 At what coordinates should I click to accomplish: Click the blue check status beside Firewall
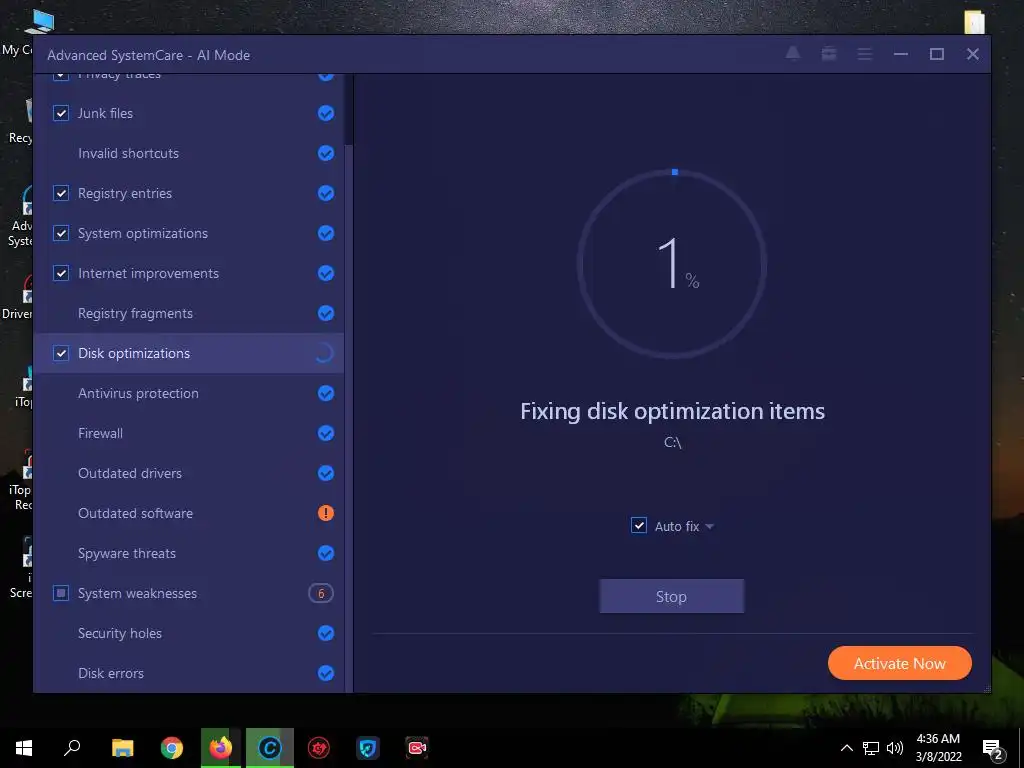326,433
